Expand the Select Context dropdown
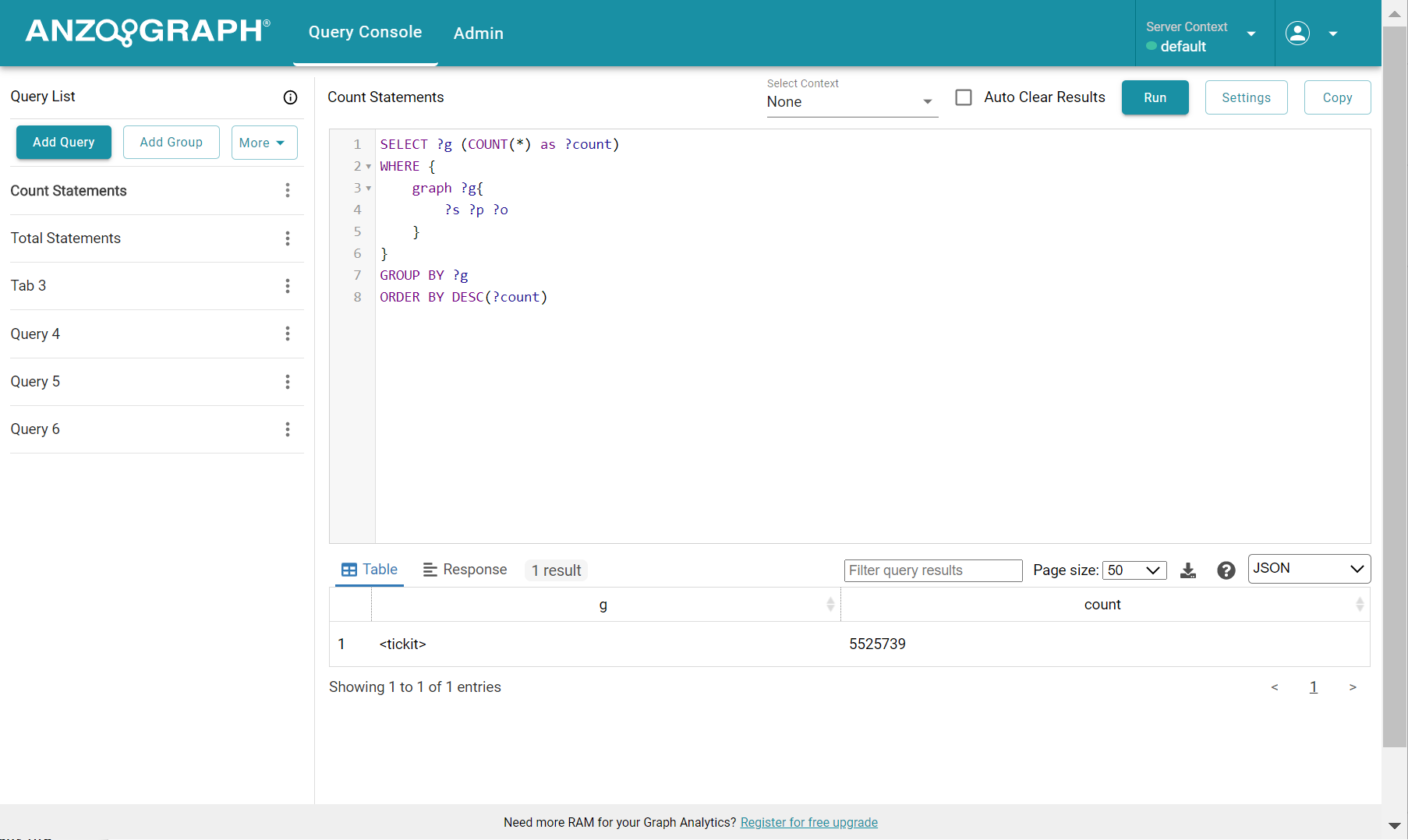Image resolution: width=1408 pixels, height=840 pixels. (x=851, y=102)
